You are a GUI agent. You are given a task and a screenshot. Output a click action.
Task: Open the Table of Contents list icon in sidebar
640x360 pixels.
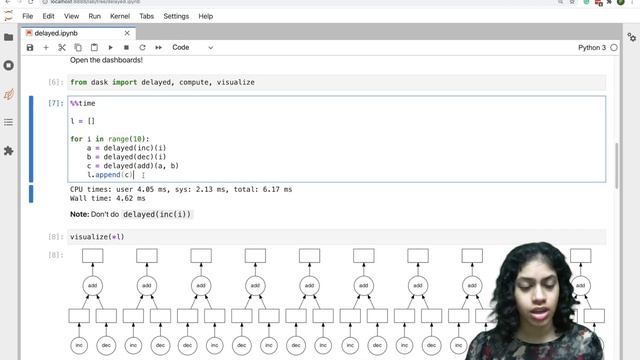point(9,122)
